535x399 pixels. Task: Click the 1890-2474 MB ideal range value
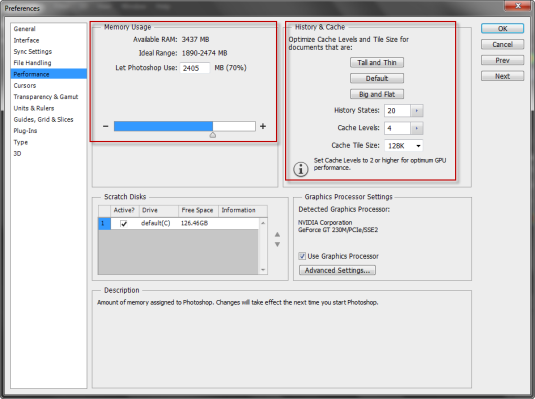[x=204, y=53]
